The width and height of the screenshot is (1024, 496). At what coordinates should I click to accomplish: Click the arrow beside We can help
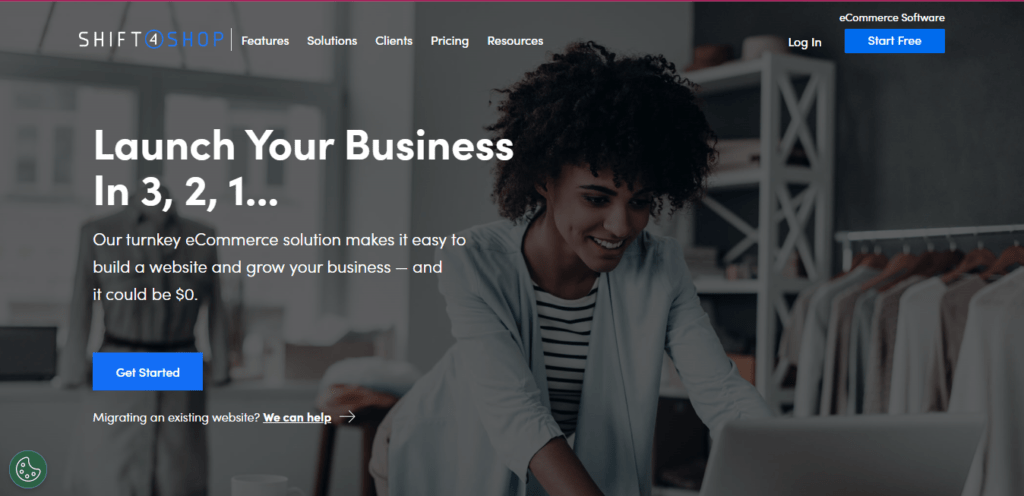coord(347,417)
